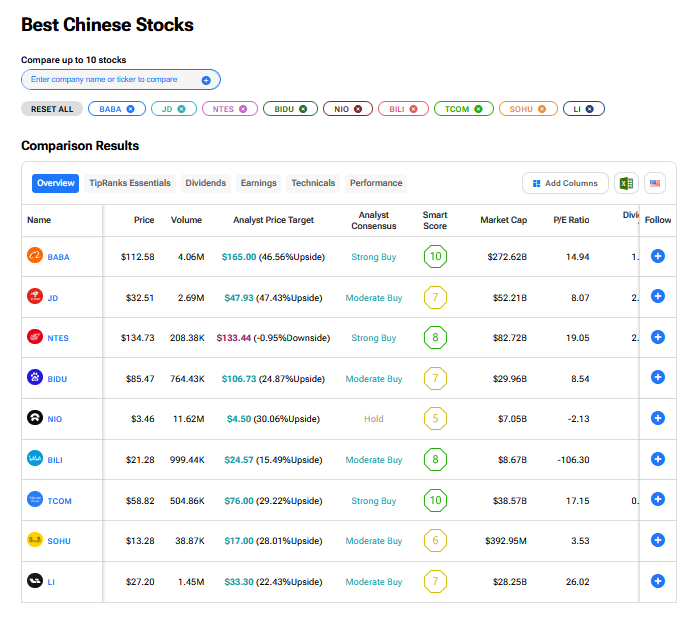Focus the company name or ticker search field
This screenshot has height=625, width=693.
(x=121, y=80)
